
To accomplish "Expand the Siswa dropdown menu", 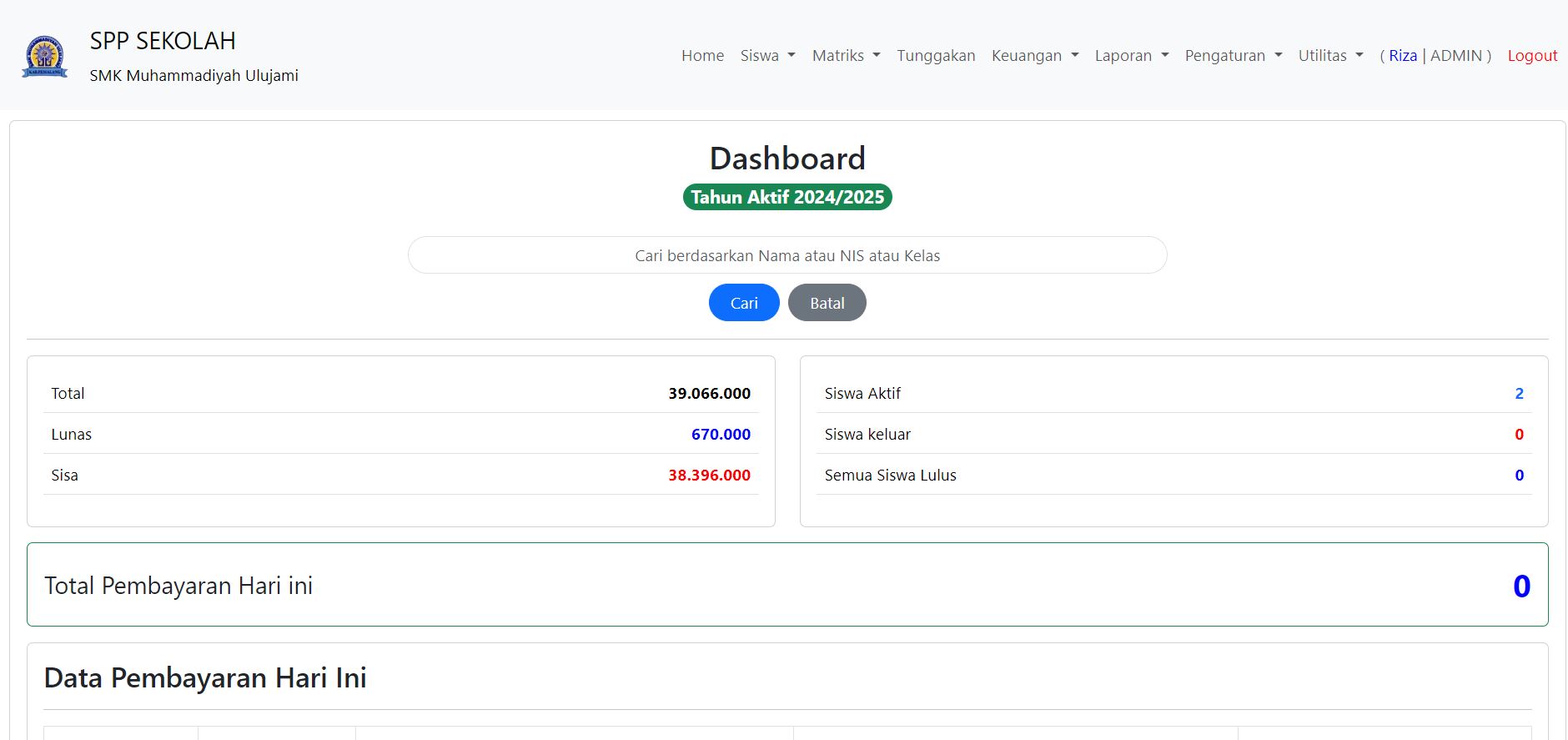I will (x=767, y=56).
